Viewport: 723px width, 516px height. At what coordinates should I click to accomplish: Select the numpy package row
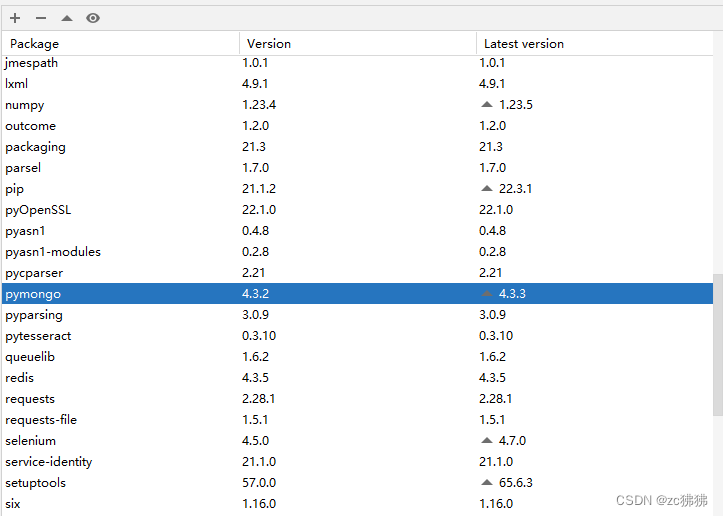(x=357, y=105)
